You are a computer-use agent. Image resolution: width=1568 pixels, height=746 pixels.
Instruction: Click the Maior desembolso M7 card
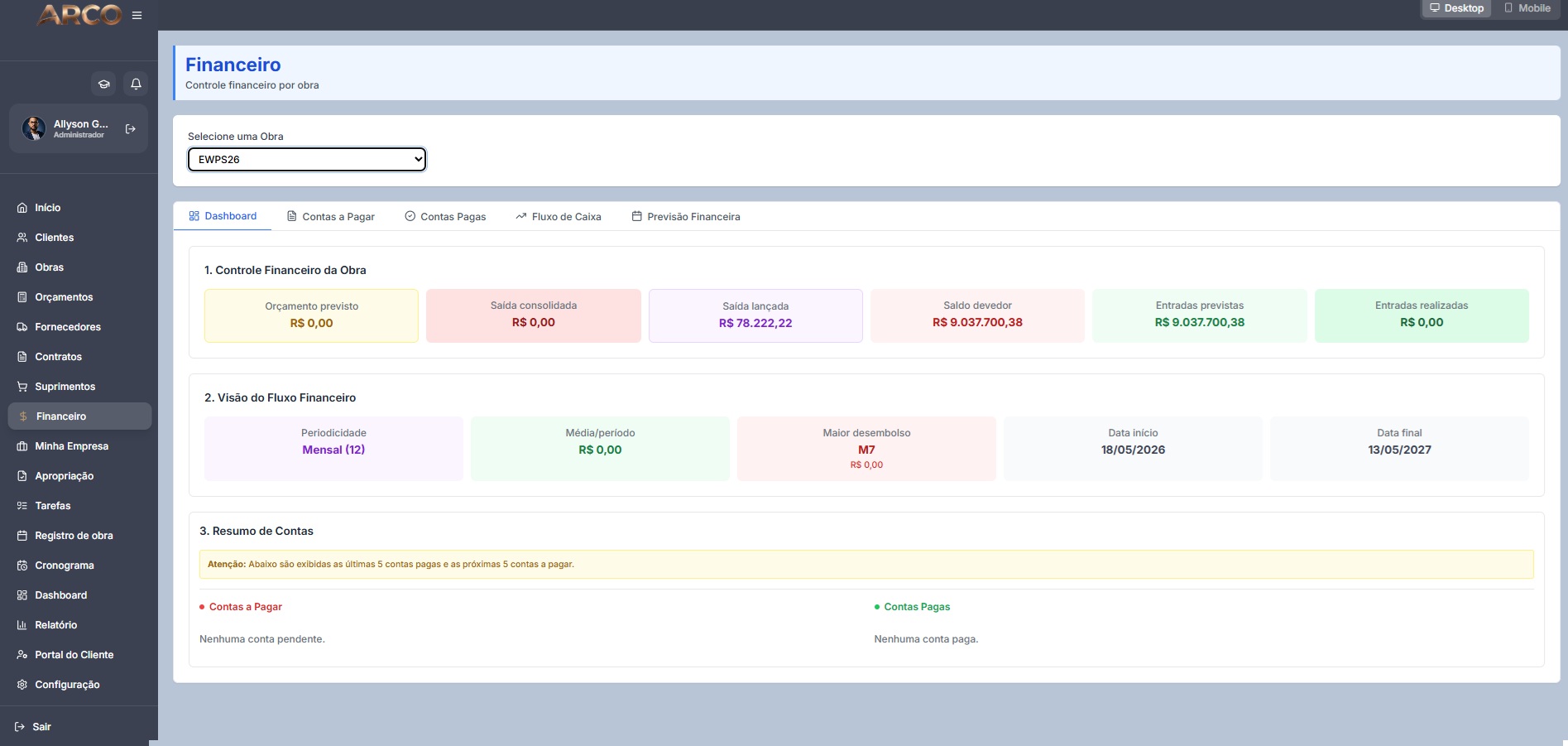[x=866, y=448]
